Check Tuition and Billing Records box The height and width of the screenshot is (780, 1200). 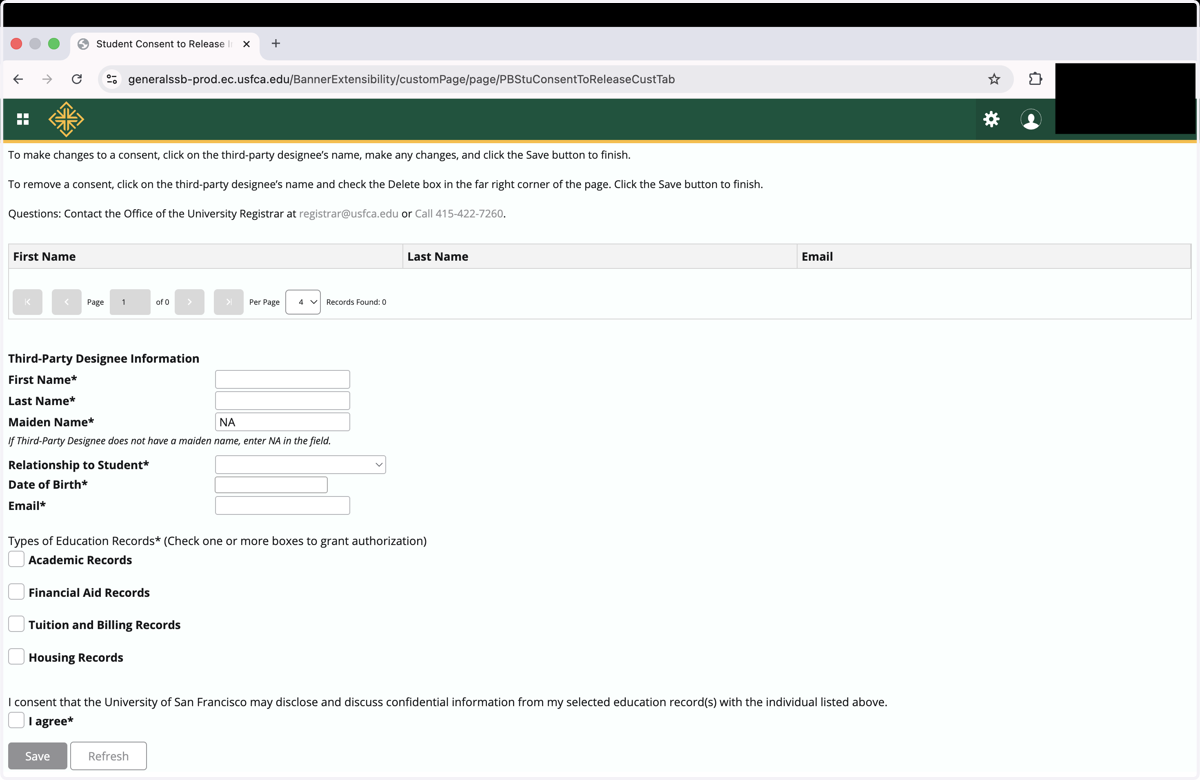16,624
